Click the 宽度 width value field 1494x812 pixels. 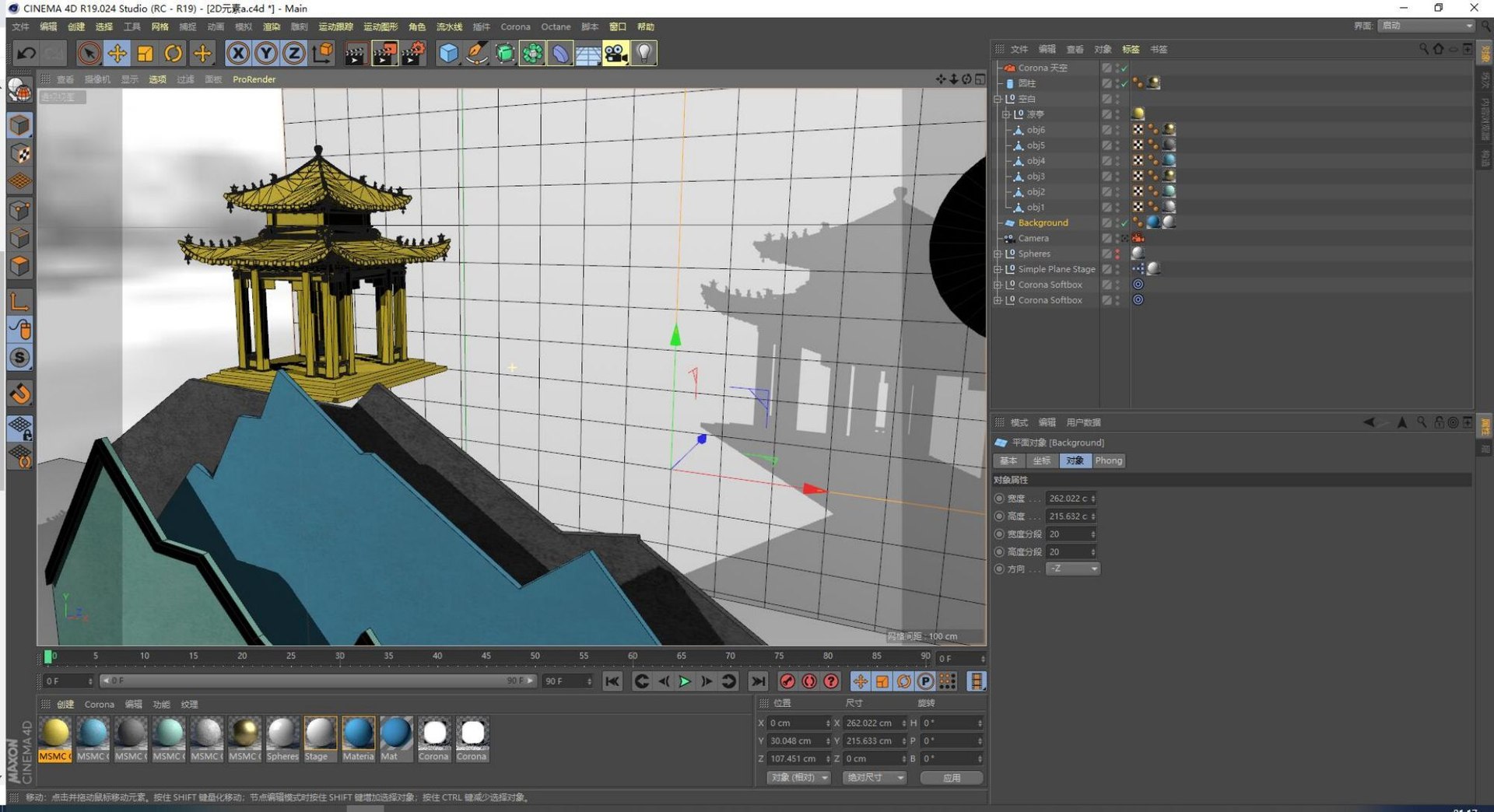point(1071,499)
